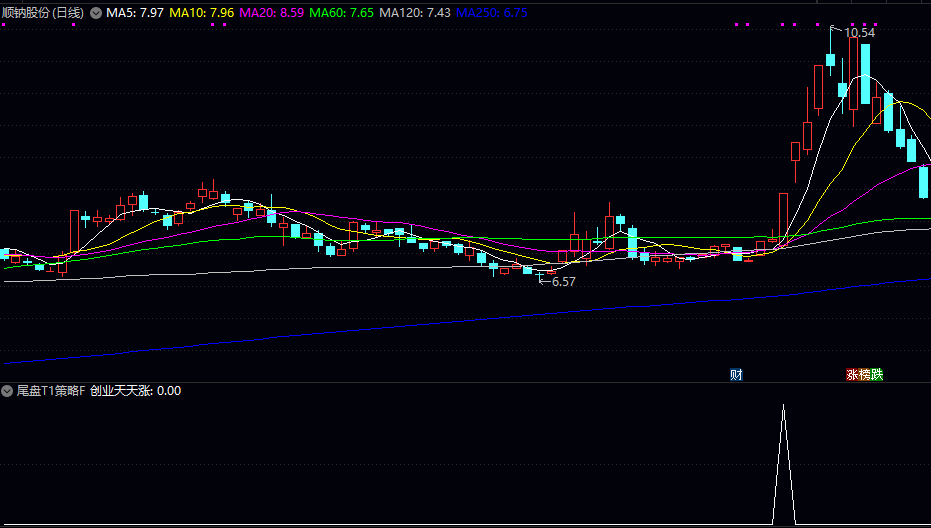Click the 6.57 low price label
This screenshot has height=528, width=931.
[564, 282]
